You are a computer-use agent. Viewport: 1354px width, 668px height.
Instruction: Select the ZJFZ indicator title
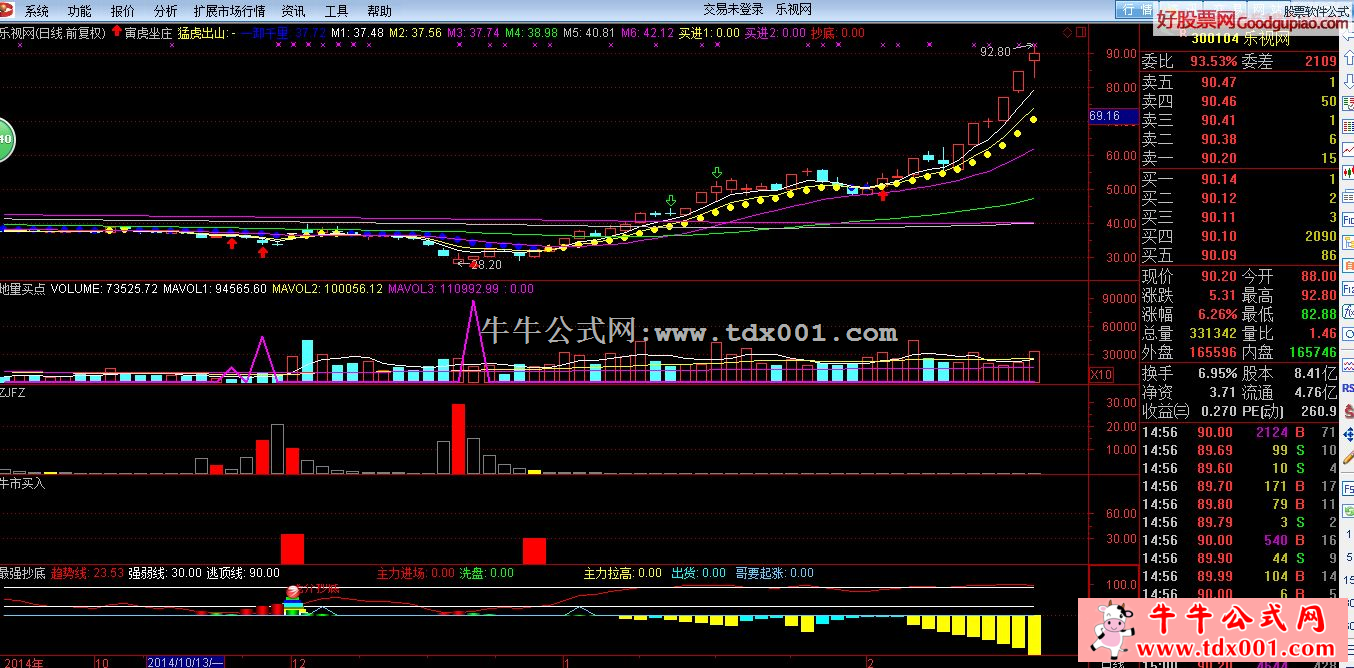point(13,393)
